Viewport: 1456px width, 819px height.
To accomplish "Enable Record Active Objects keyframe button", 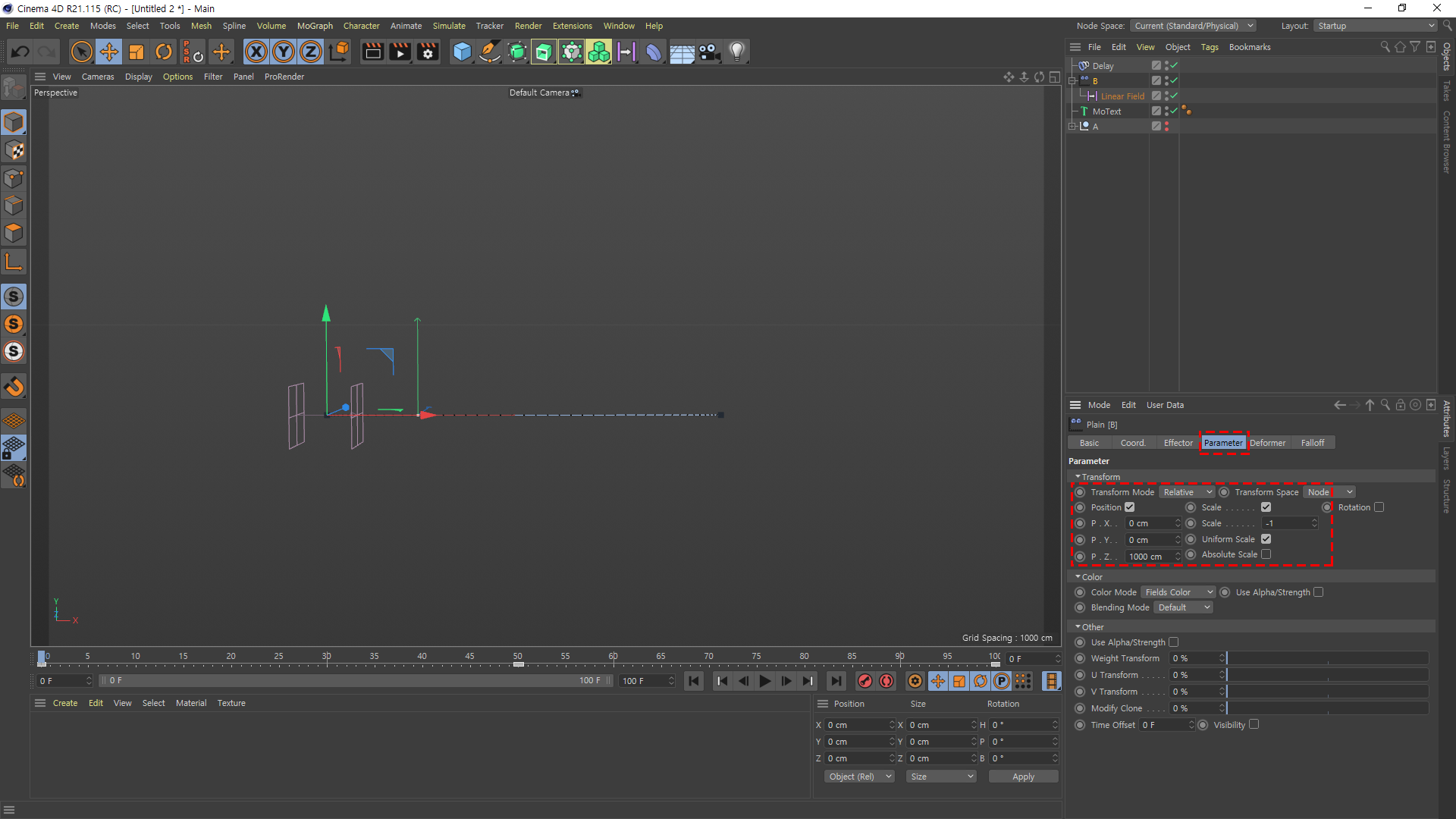I will [864, 681].
